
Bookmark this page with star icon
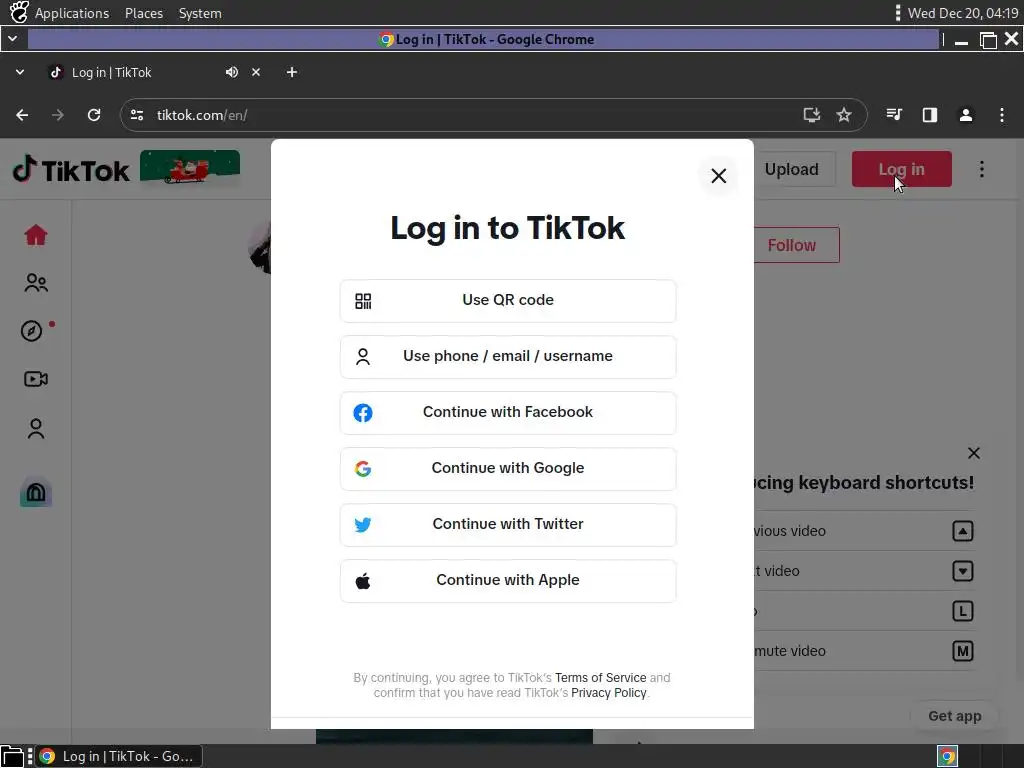pyautogui.click(x=844, y=115)
